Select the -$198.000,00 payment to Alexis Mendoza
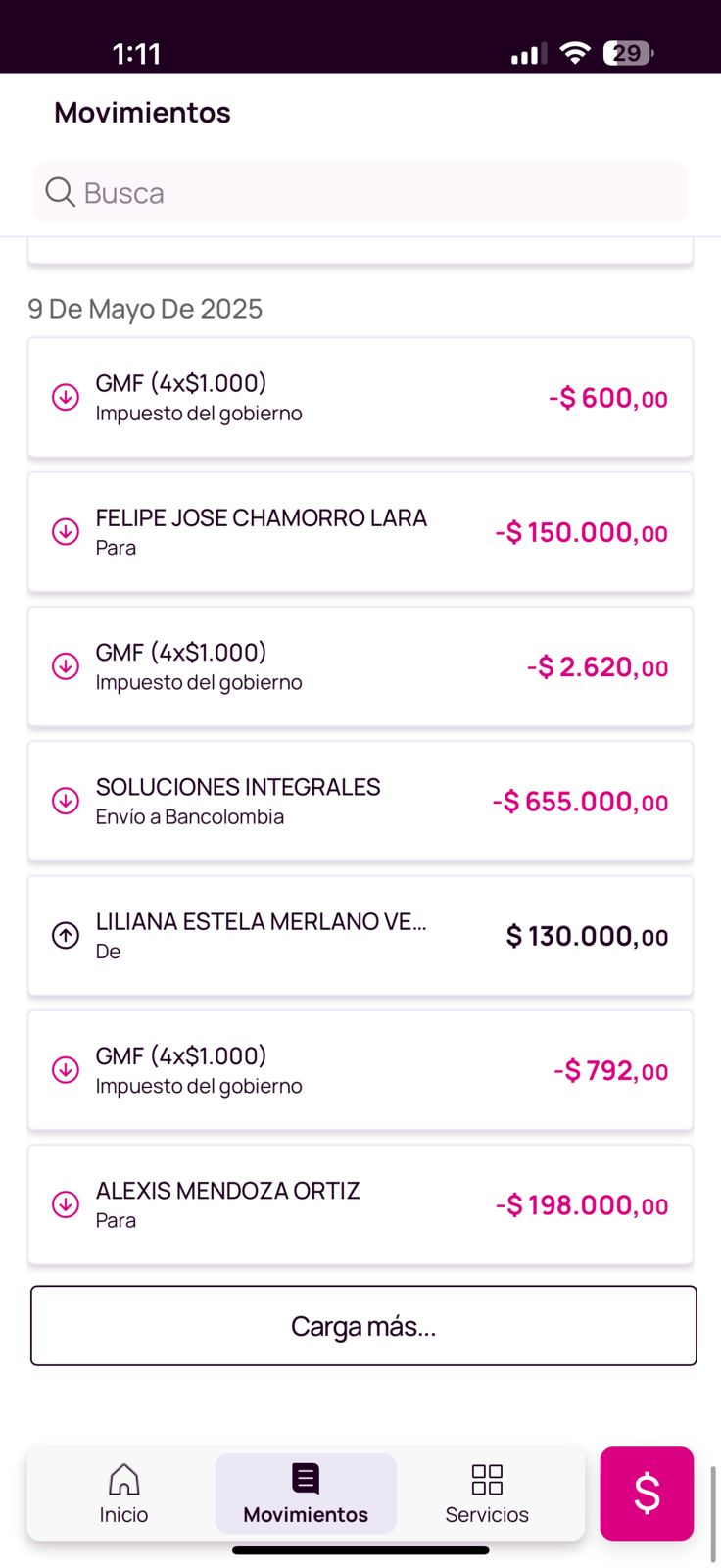Image resolution: width=721 pixels, height=1568 pixels. 360,1204
